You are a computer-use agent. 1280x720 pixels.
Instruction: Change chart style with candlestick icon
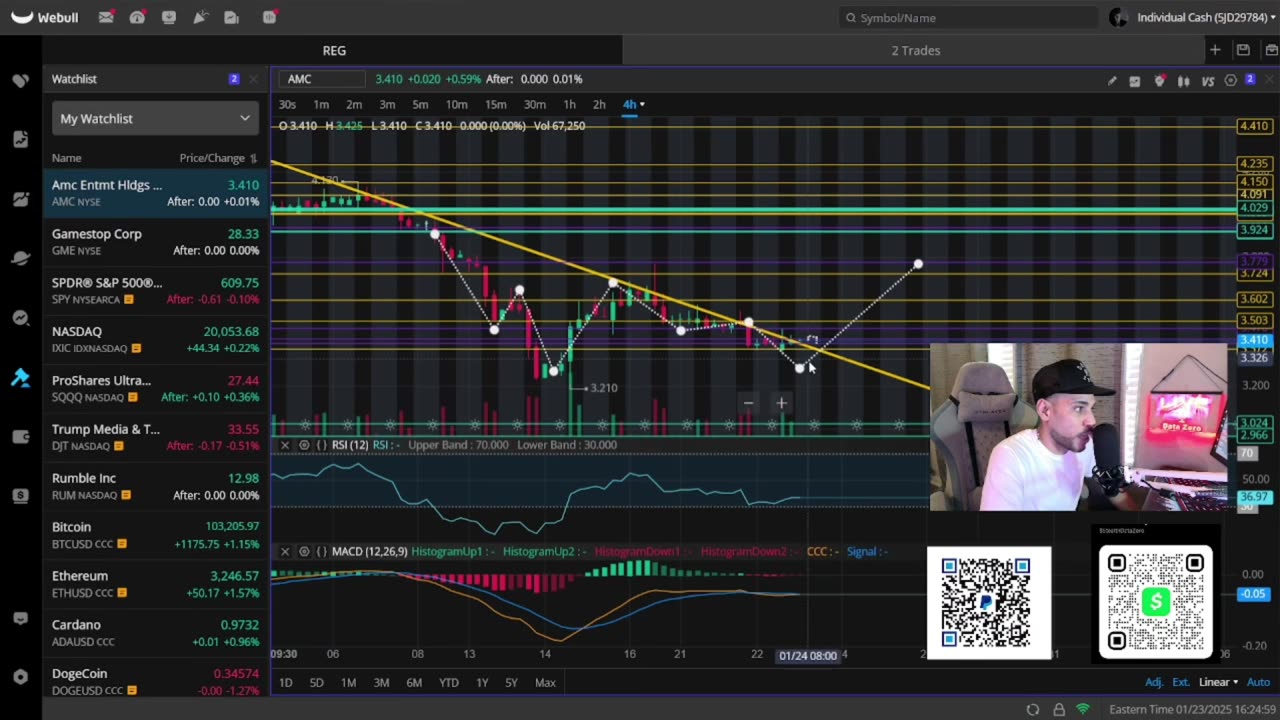click(1184, 80)
